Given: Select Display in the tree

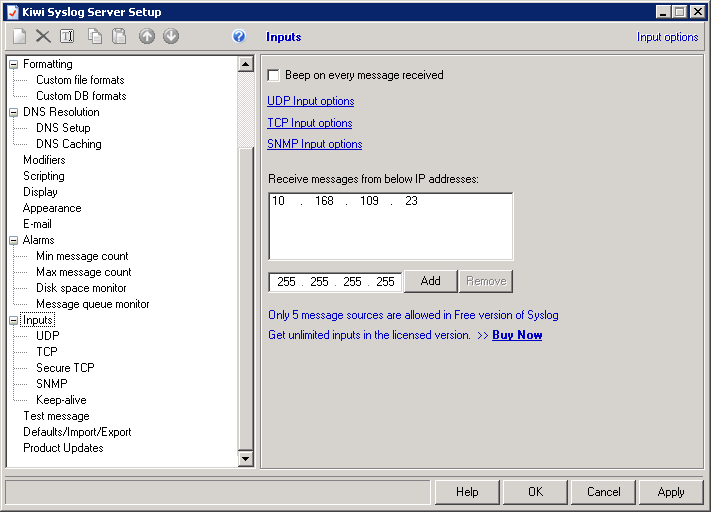Looking at the screenshot, I should tap(40, 192).
